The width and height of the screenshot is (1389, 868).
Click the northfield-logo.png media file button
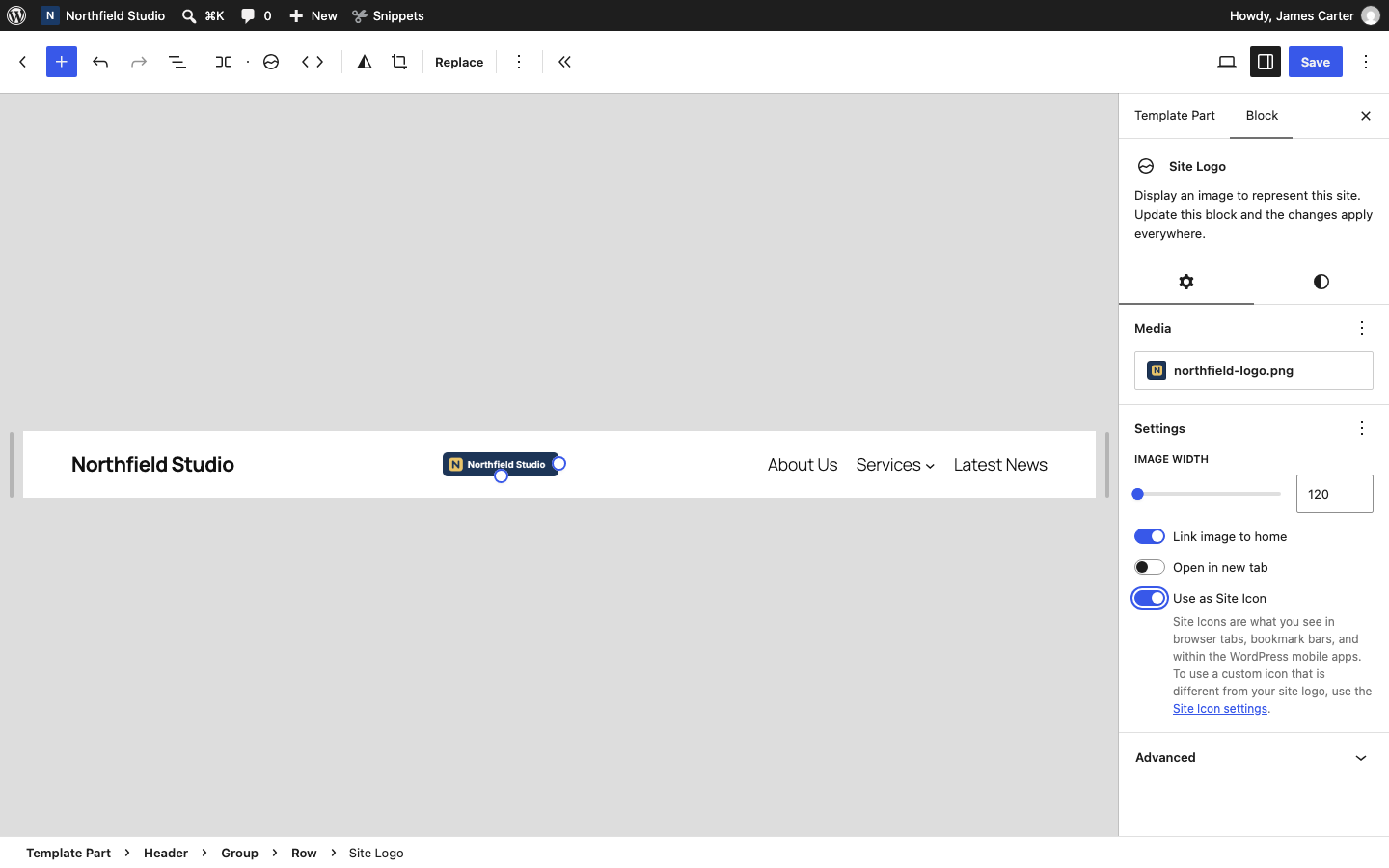[x=1254, y=370]
